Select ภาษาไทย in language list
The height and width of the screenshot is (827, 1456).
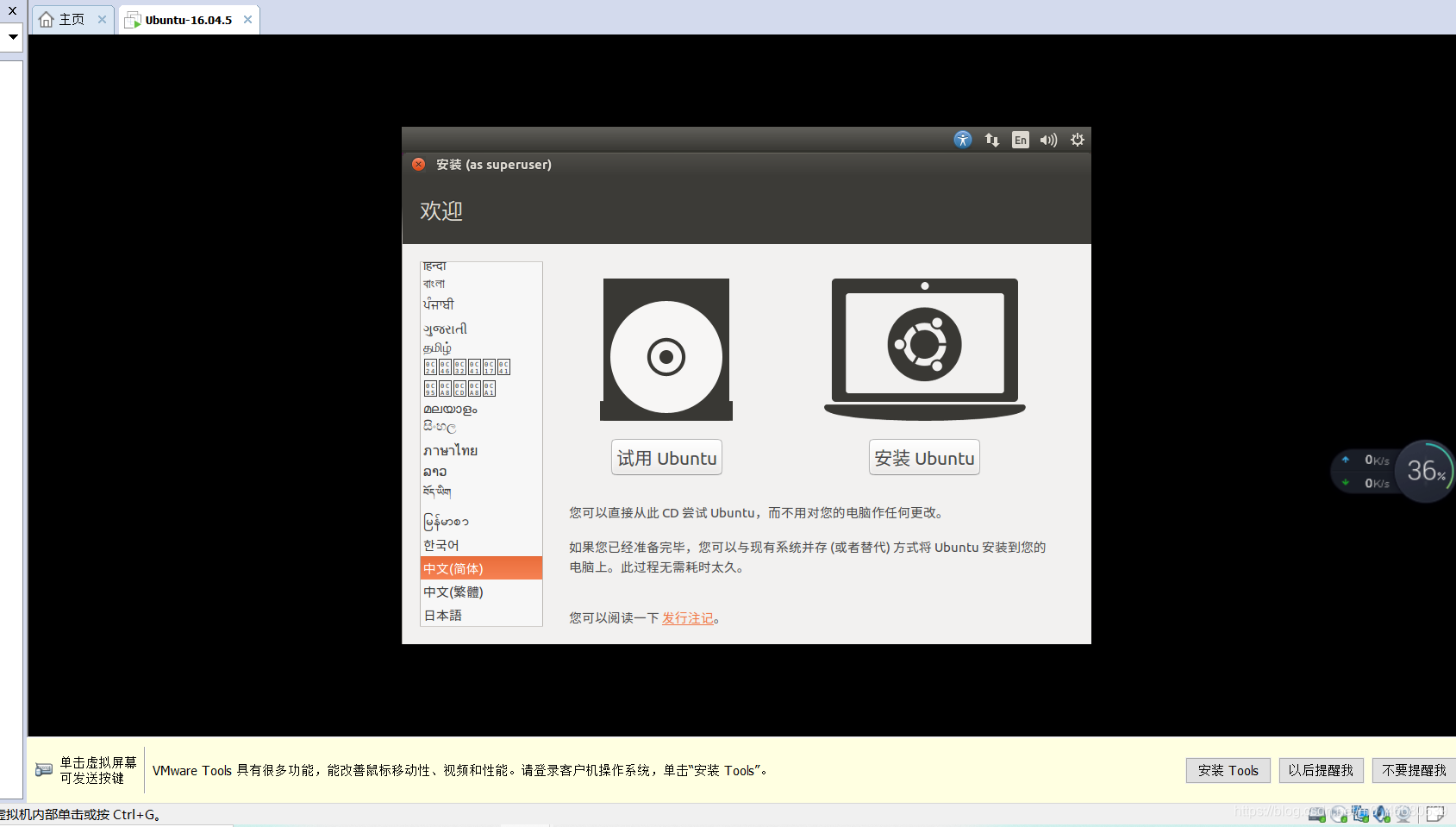[481, 450]
